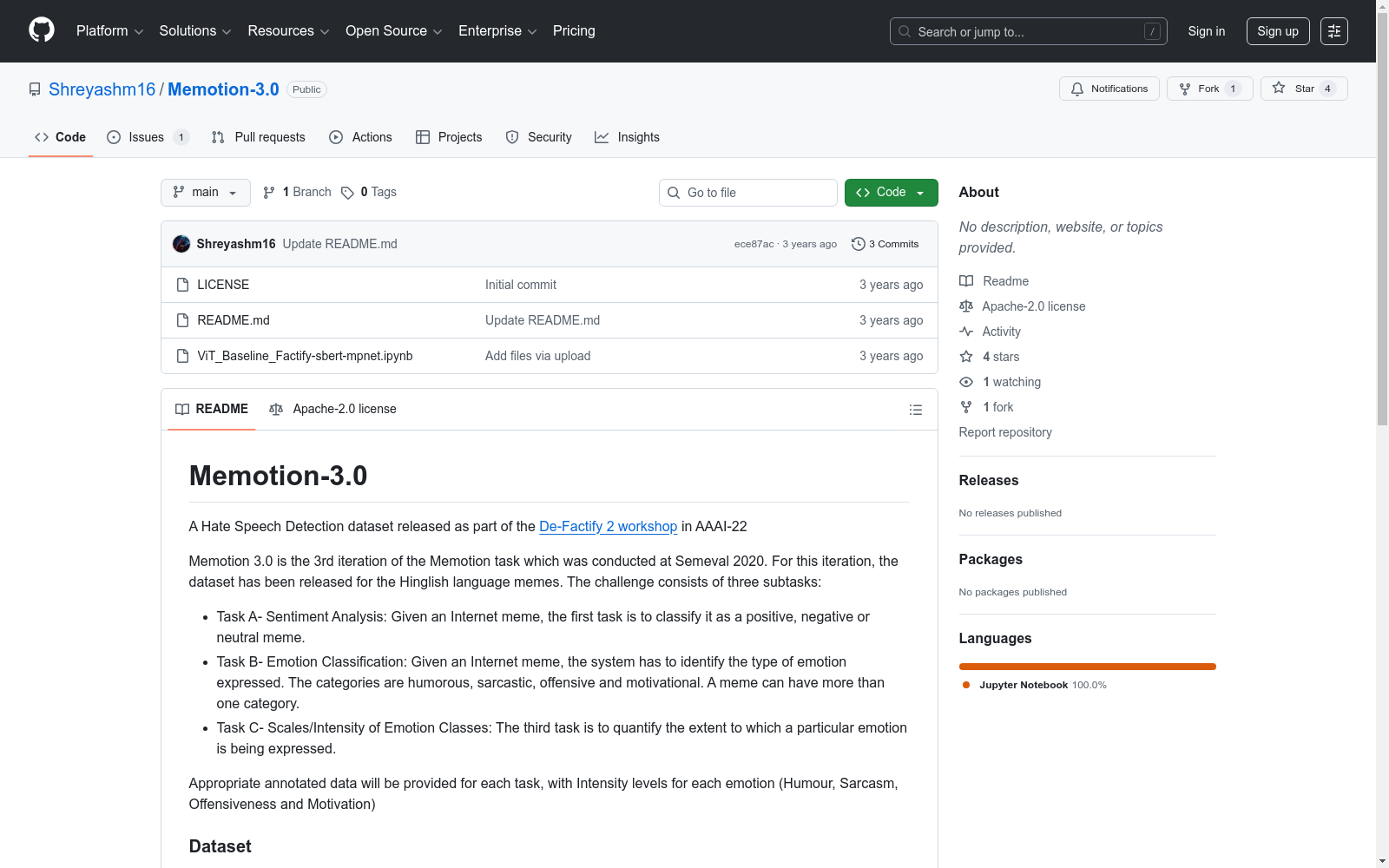The image size is (1389, 868).
Task: Click the Sign up button
Action: click(1278, 31)
